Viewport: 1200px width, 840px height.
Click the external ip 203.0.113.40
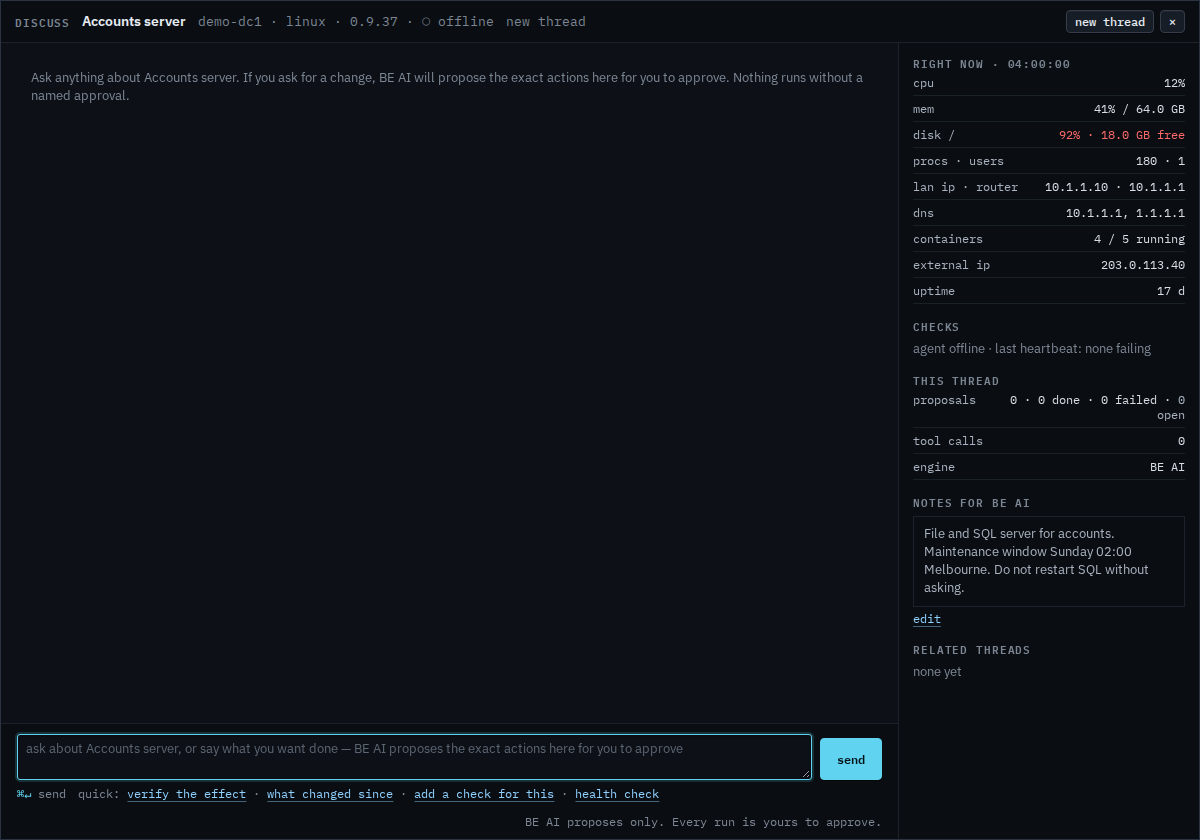pyautogui.click(x=1143, y=265)
